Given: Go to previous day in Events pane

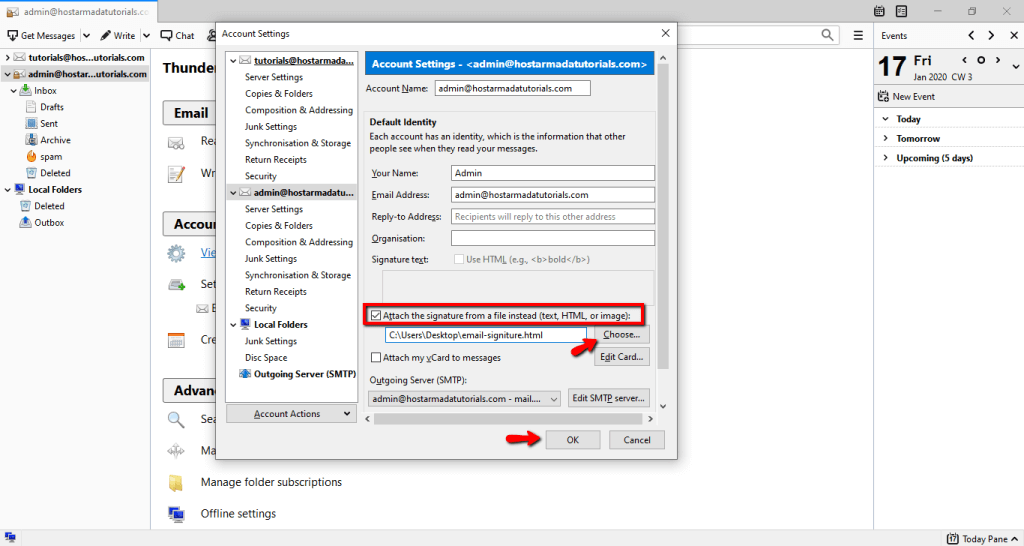Looking at the screenshot, I should click(965, 60).
